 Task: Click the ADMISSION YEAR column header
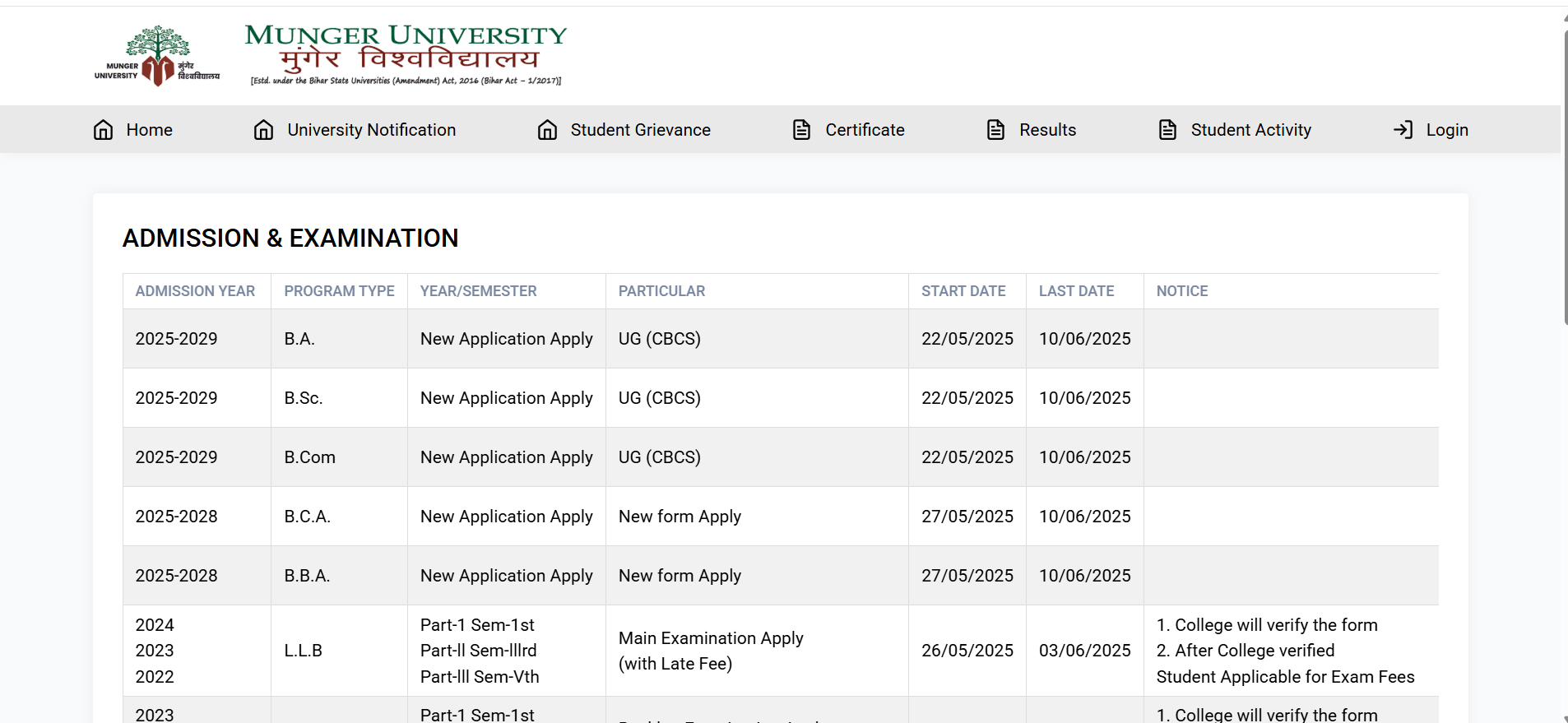tap(195, 291)
